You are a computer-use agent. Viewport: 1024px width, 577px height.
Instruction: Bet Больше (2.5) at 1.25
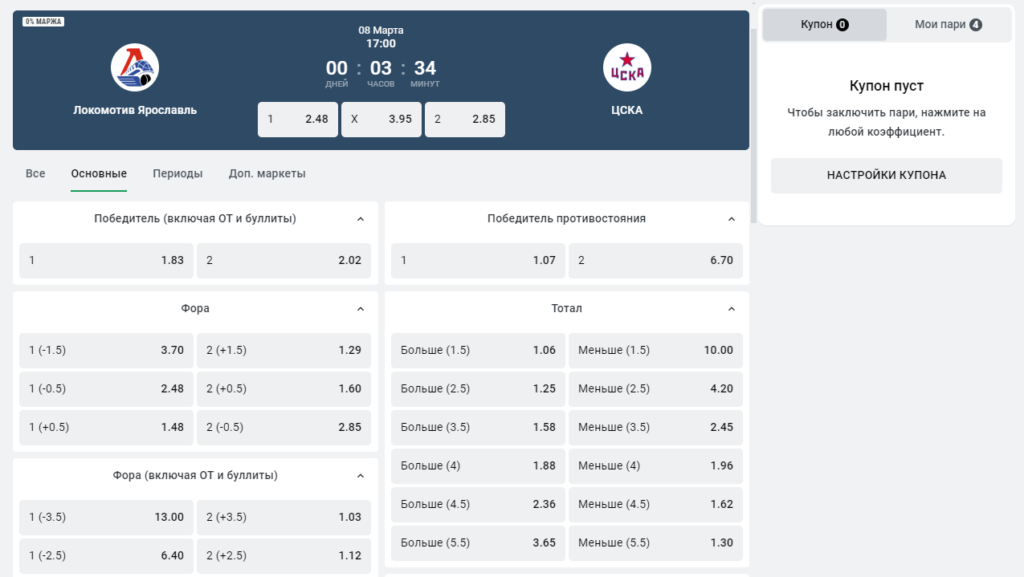pos(478,389)
